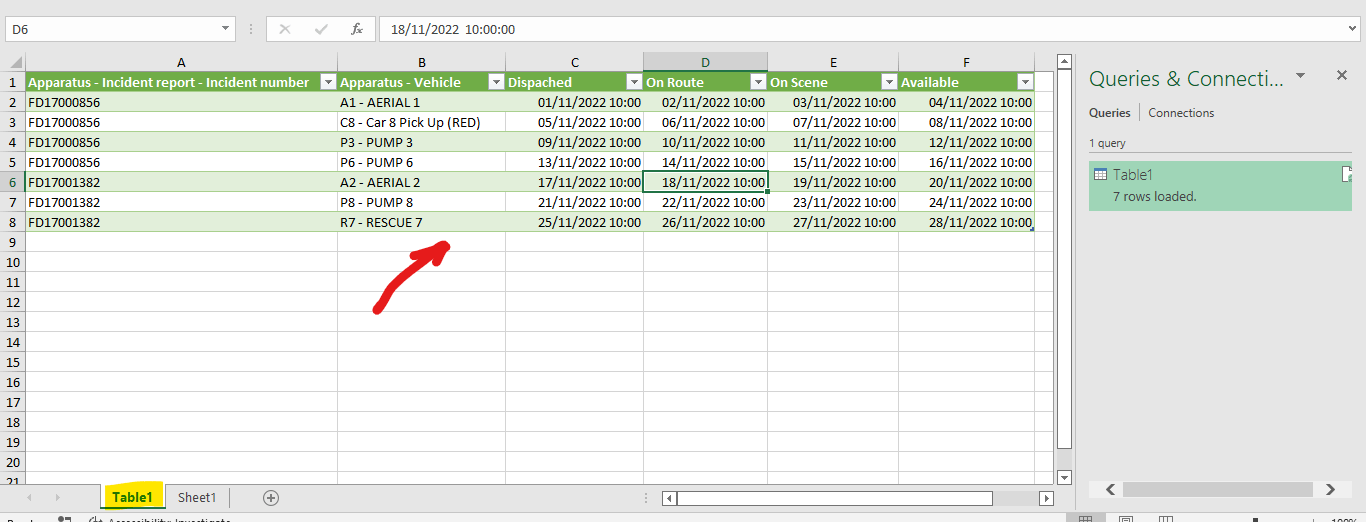1366x522 pixels.
Task: Click the next sheet navigation arrow
Action: pyautogui.click(x=57, y=497)
